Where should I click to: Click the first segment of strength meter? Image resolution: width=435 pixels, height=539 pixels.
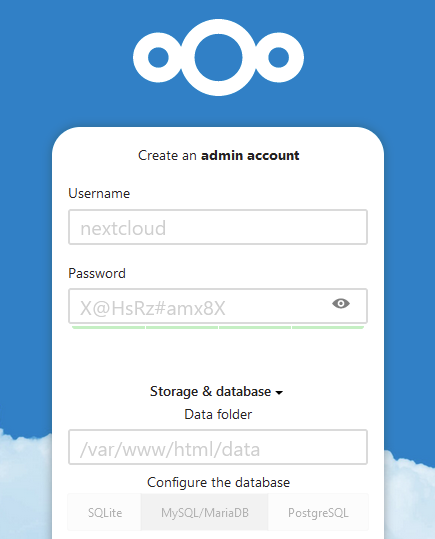[x=108, y=328]
